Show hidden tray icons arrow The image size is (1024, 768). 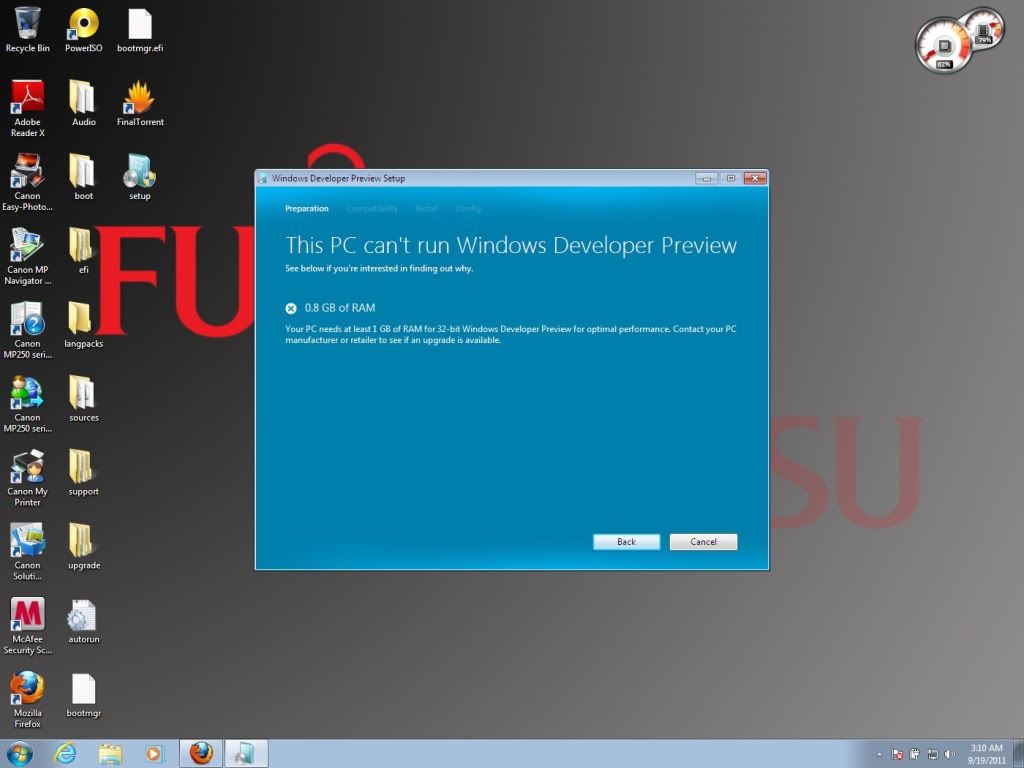click(879, 754)
